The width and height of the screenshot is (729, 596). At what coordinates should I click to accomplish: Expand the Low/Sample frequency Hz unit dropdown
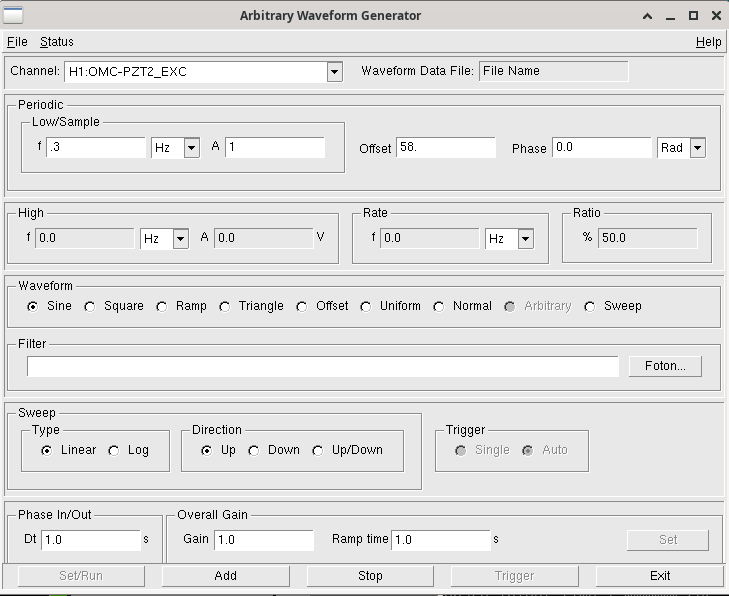click(x=192, y=148)
